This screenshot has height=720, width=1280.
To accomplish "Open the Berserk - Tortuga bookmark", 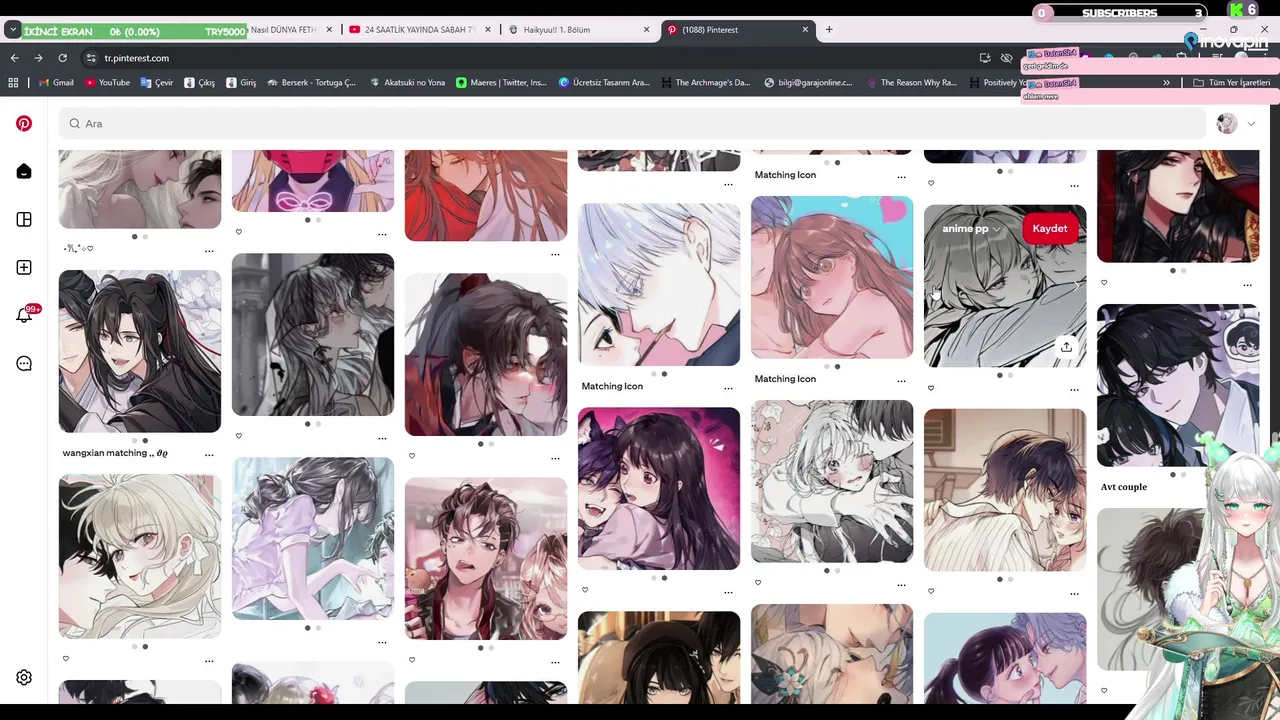I will click(311, 83).
